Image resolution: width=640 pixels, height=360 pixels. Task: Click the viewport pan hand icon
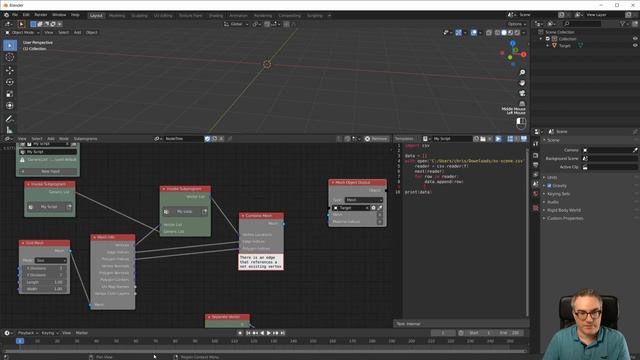click(x=522, y=83)
